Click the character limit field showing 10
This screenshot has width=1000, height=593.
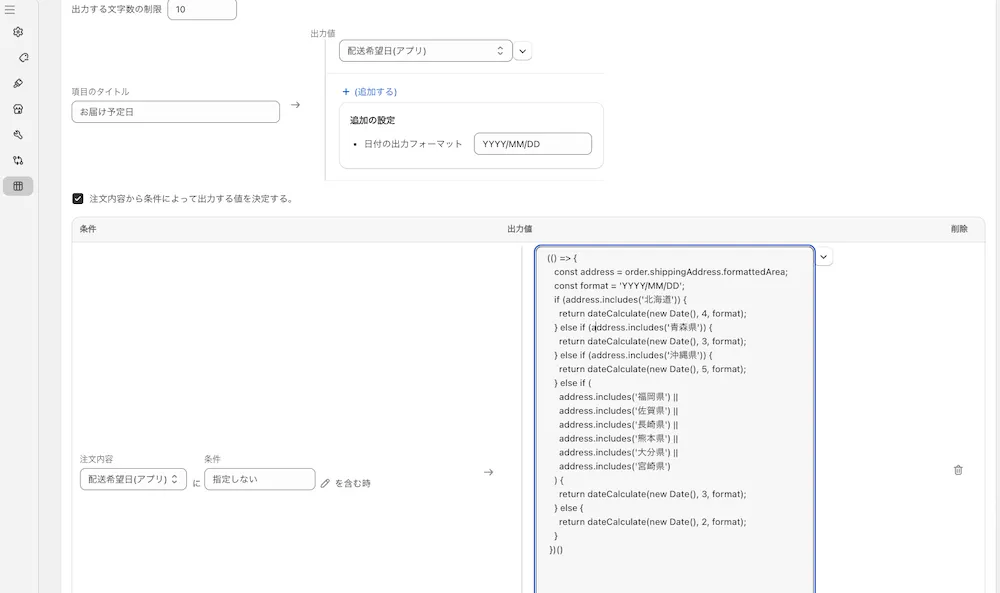[x=201, y=9]
